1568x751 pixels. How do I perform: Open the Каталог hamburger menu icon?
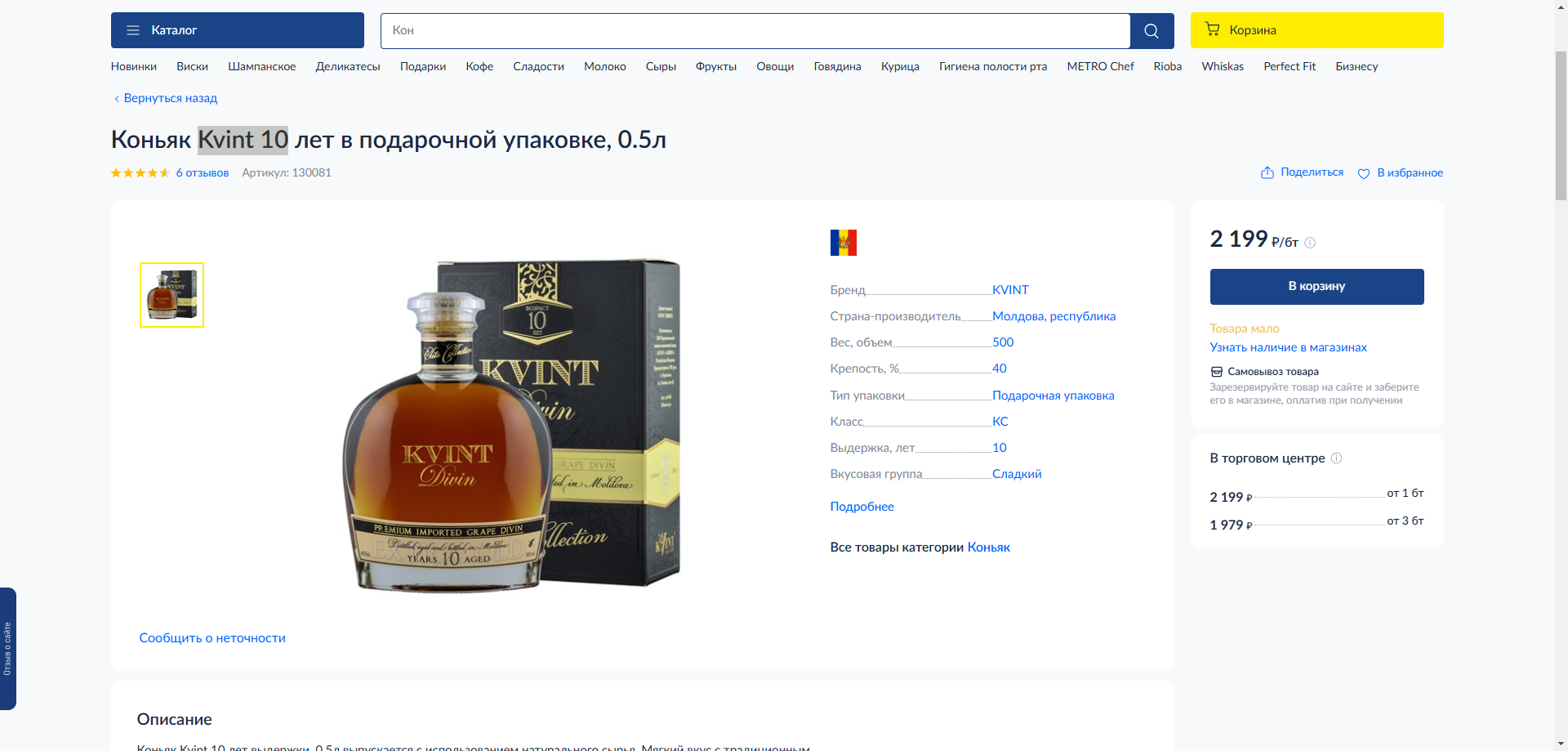pyautogui.click(x=133, y=30)
